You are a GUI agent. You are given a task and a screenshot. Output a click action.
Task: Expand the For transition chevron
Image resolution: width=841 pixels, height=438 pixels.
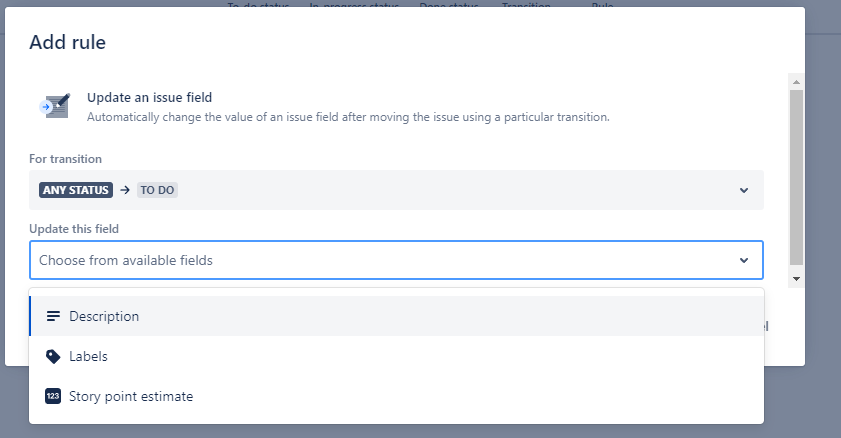(744, 190)
